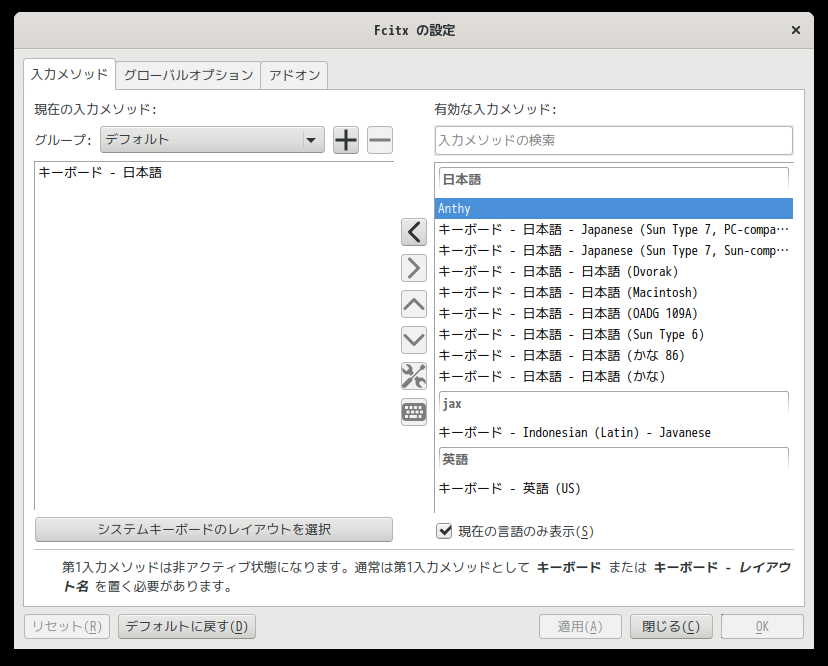Select Japanese (Sun Type 7, Sun-comp… entry

click(614, 251)
